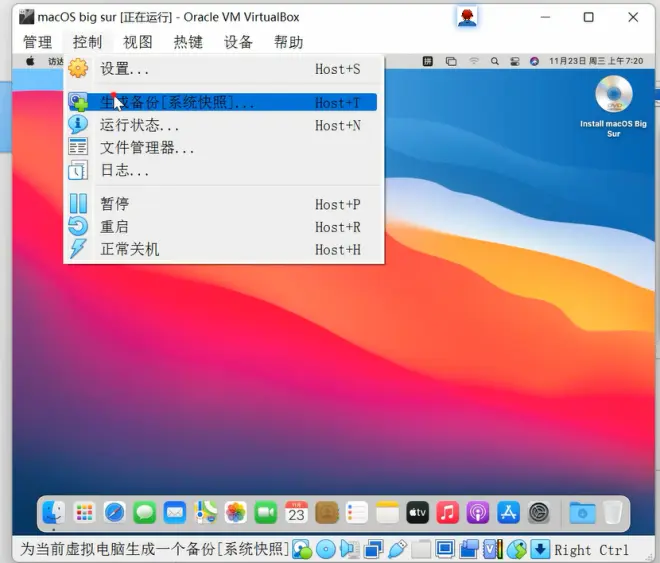This screenshot has height=563, width=660.
Task: Click the mouse integration status icon
Action: [x=517, y=549]
